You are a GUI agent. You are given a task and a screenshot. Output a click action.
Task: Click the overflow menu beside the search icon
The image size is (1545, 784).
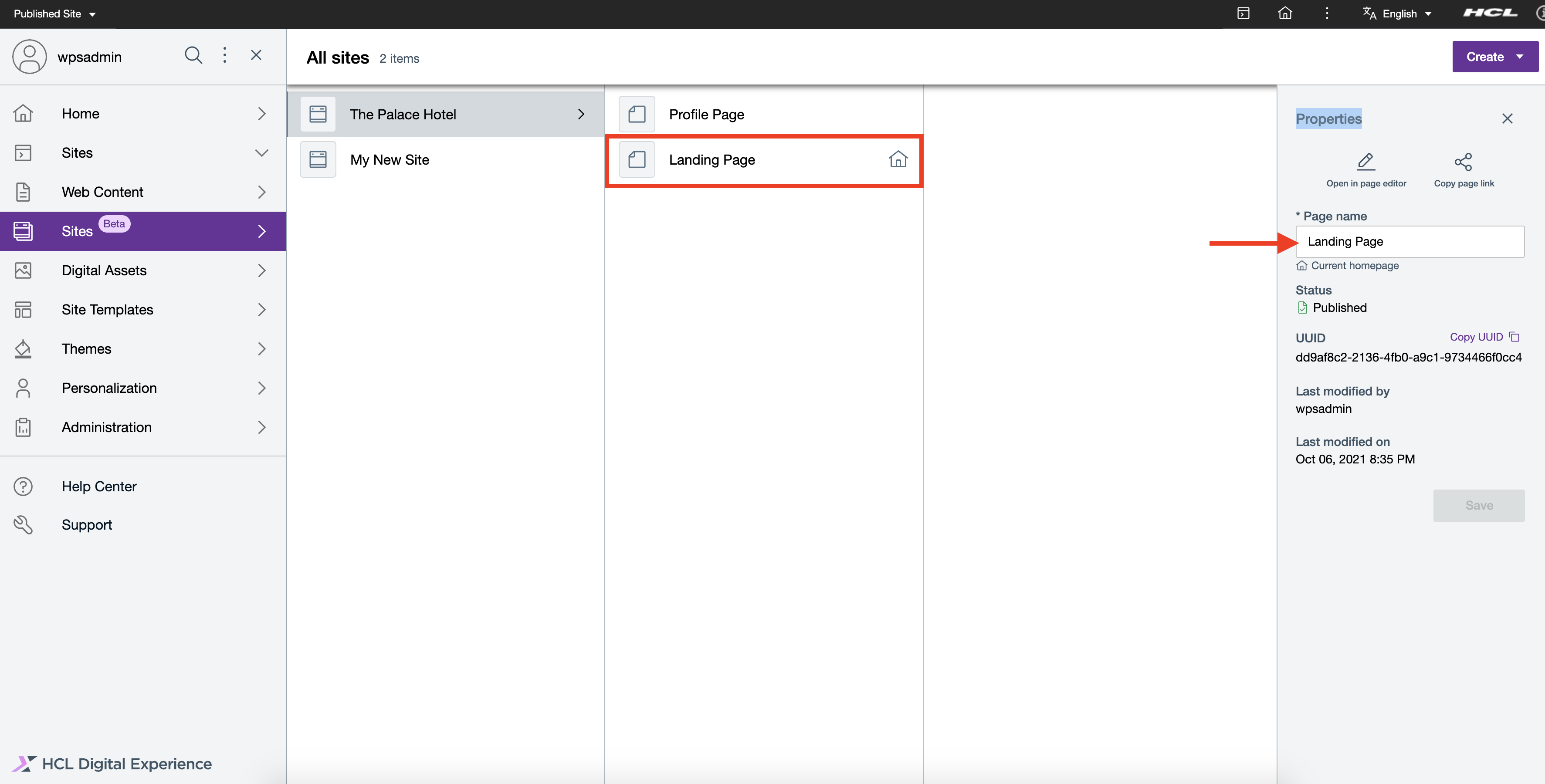pos(224,55)
